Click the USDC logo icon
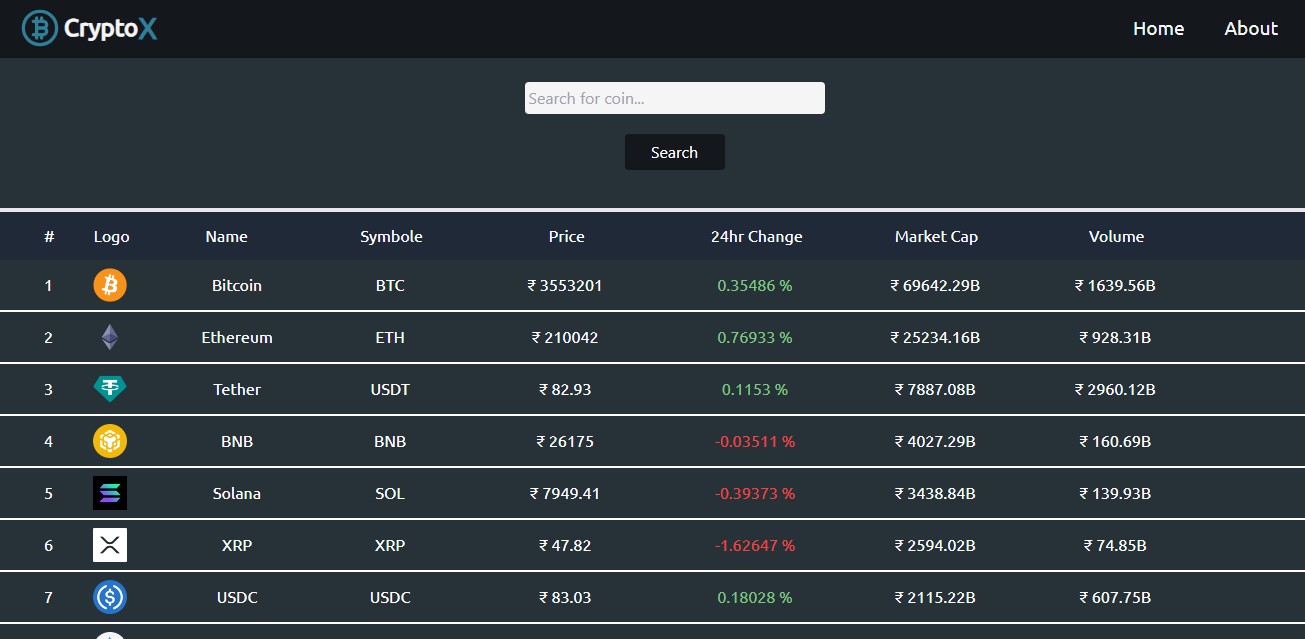1305x639 pixels. 109,597
